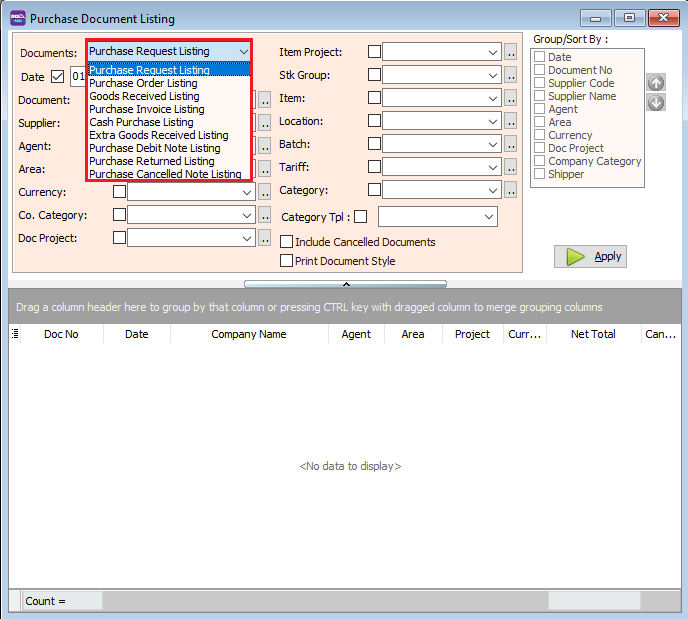Click the Apply button

(x=590, y=256)
